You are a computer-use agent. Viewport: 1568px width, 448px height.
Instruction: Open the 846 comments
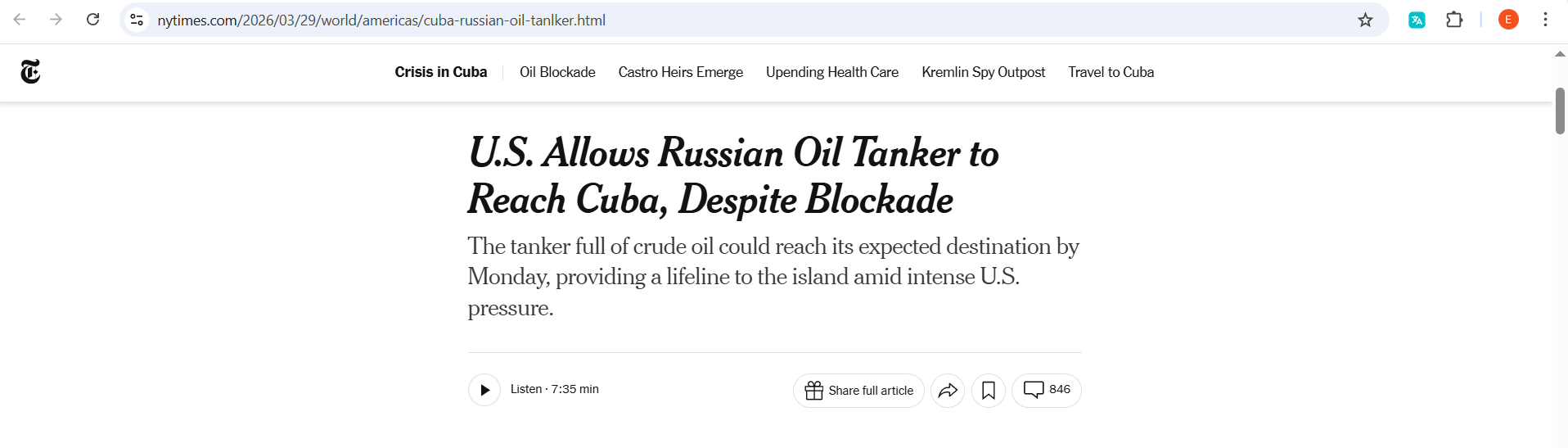[1047, 390]
